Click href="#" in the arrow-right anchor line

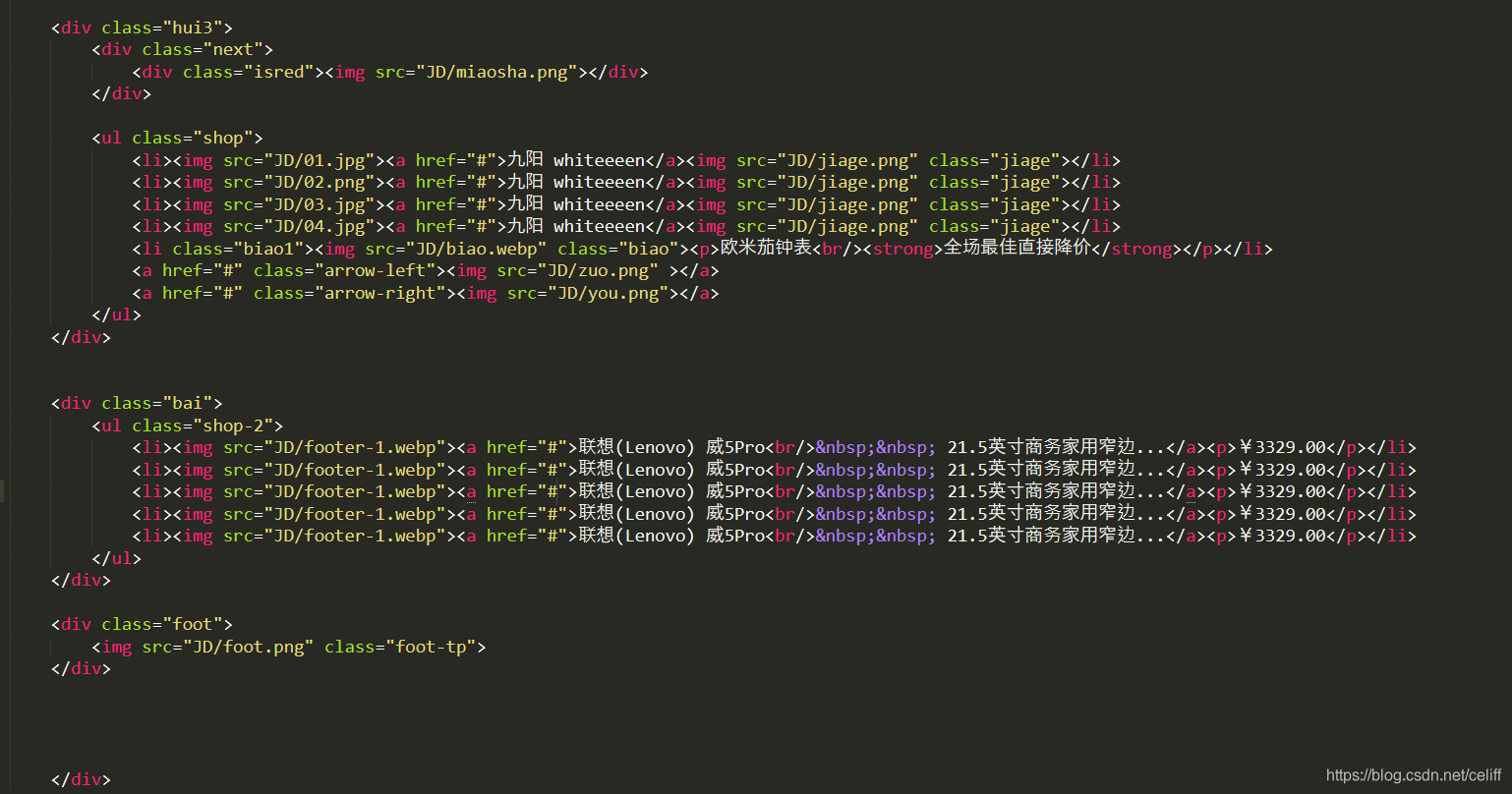coord(203,293)
